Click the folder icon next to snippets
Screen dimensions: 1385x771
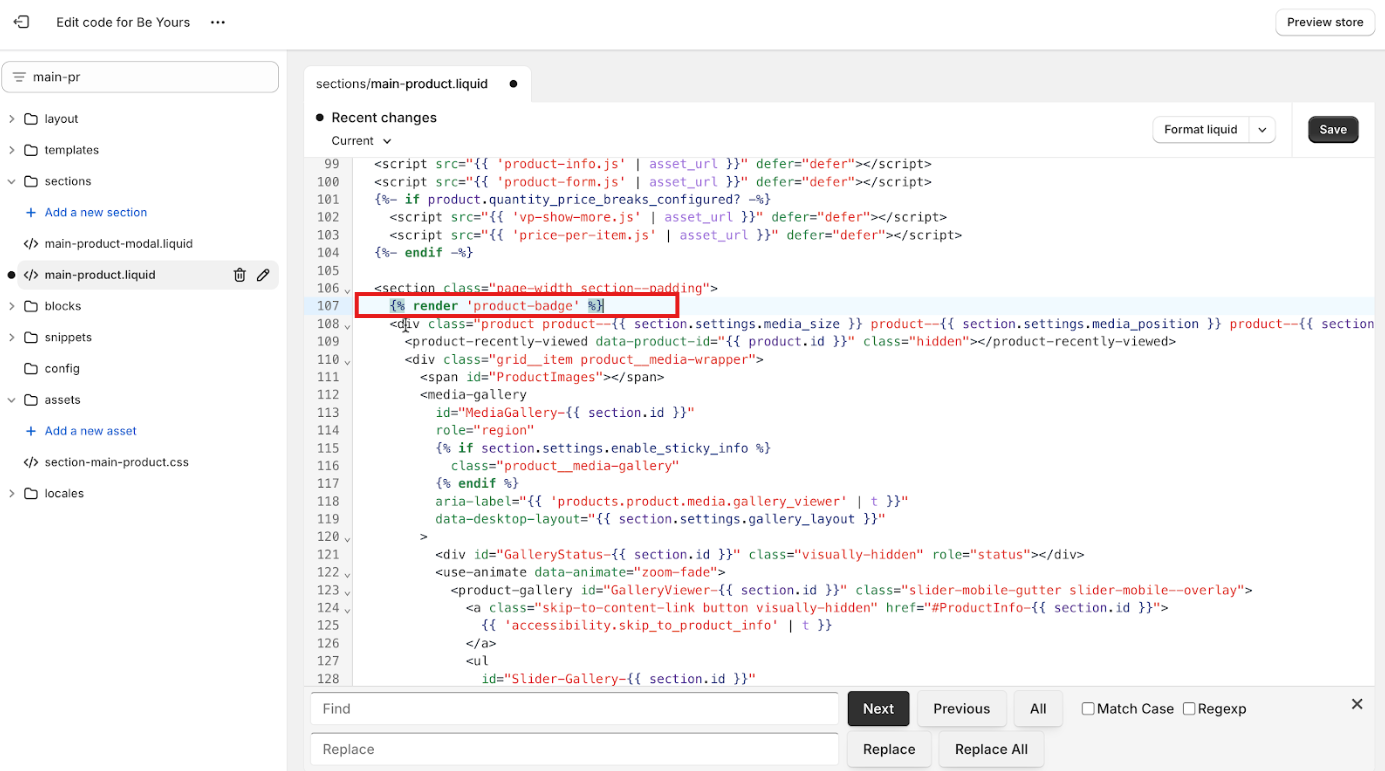32,337
